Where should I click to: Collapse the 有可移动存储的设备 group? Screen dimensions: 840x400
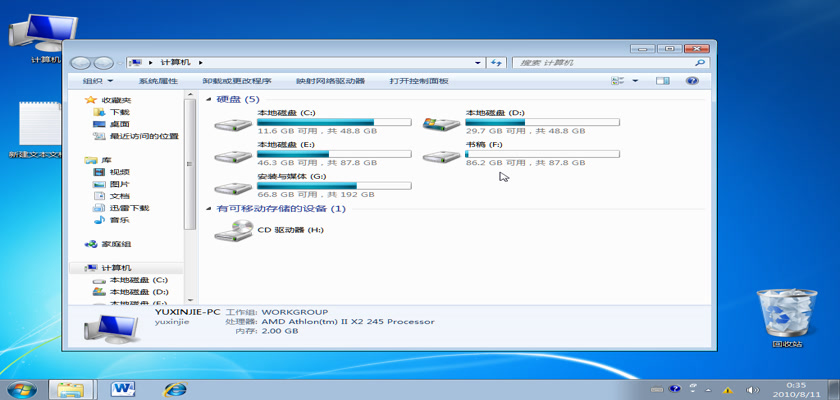209,209
